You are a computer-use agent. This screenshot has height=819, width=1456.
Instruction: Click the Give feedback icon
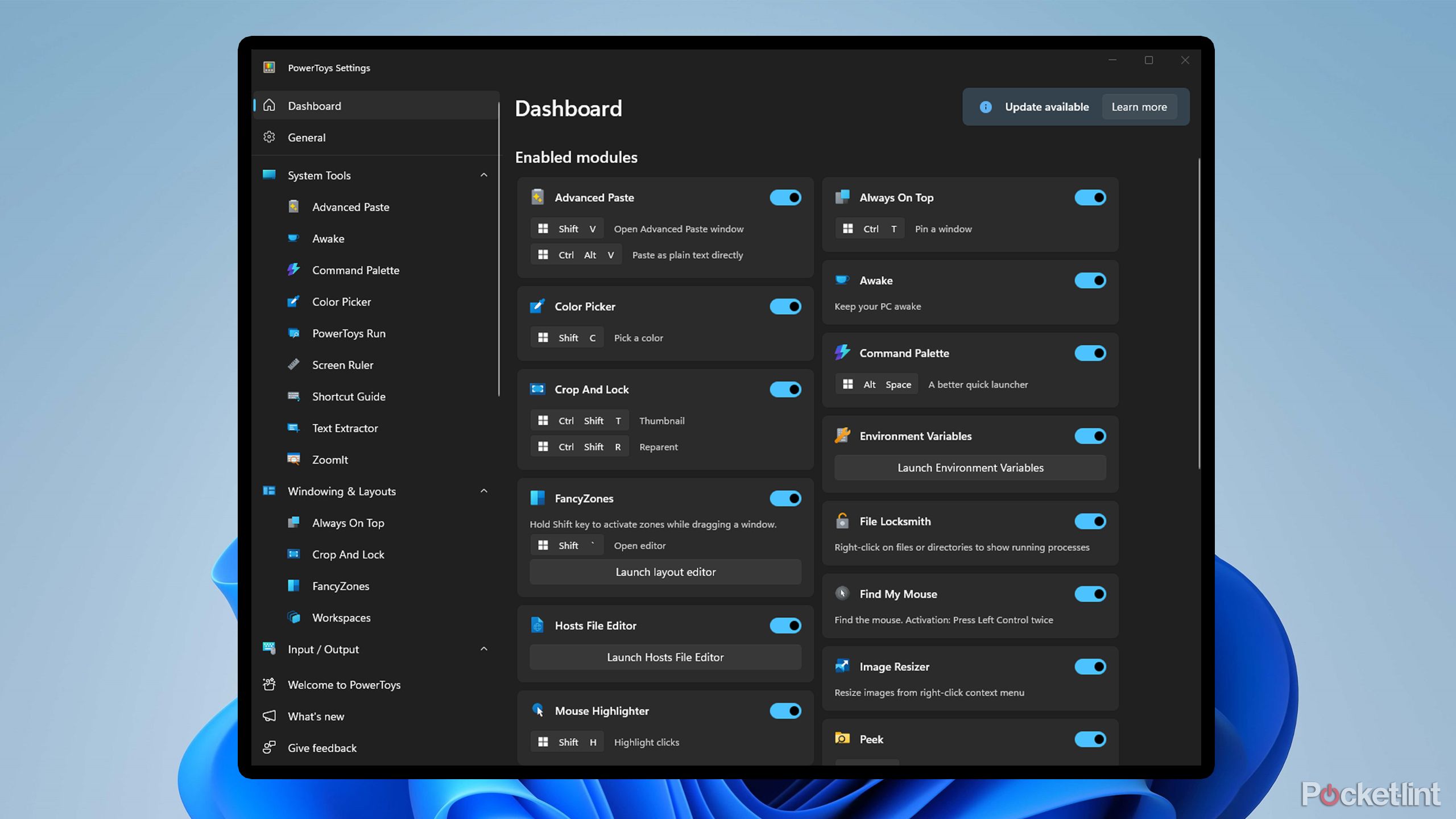(x=269, y=747)
